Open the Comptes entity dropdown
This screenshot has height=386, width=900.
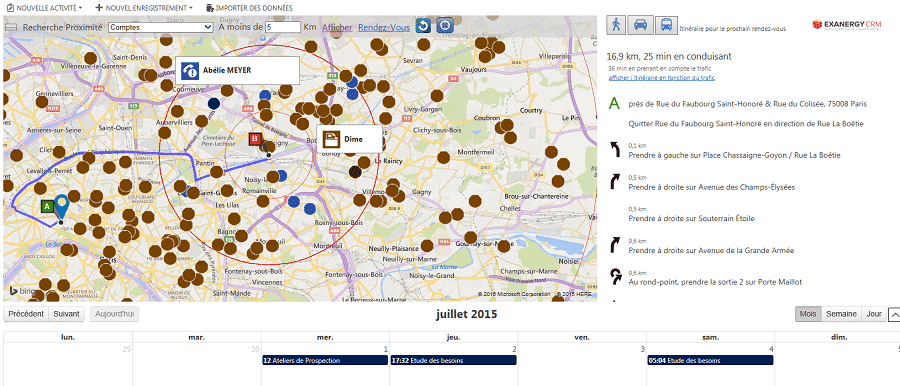pos(161,27)
